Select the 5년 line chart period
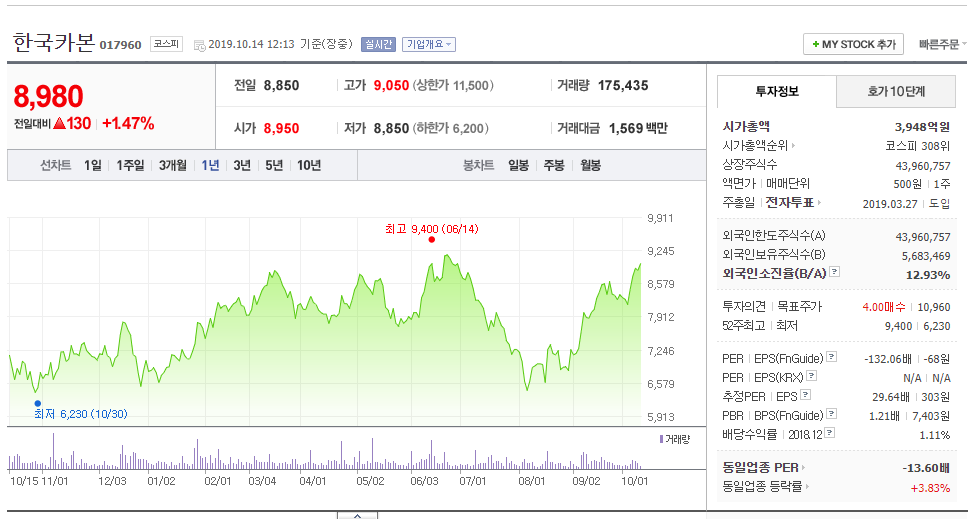The width and height of the screenshot is (972, 519). click(x=273, y=165)
